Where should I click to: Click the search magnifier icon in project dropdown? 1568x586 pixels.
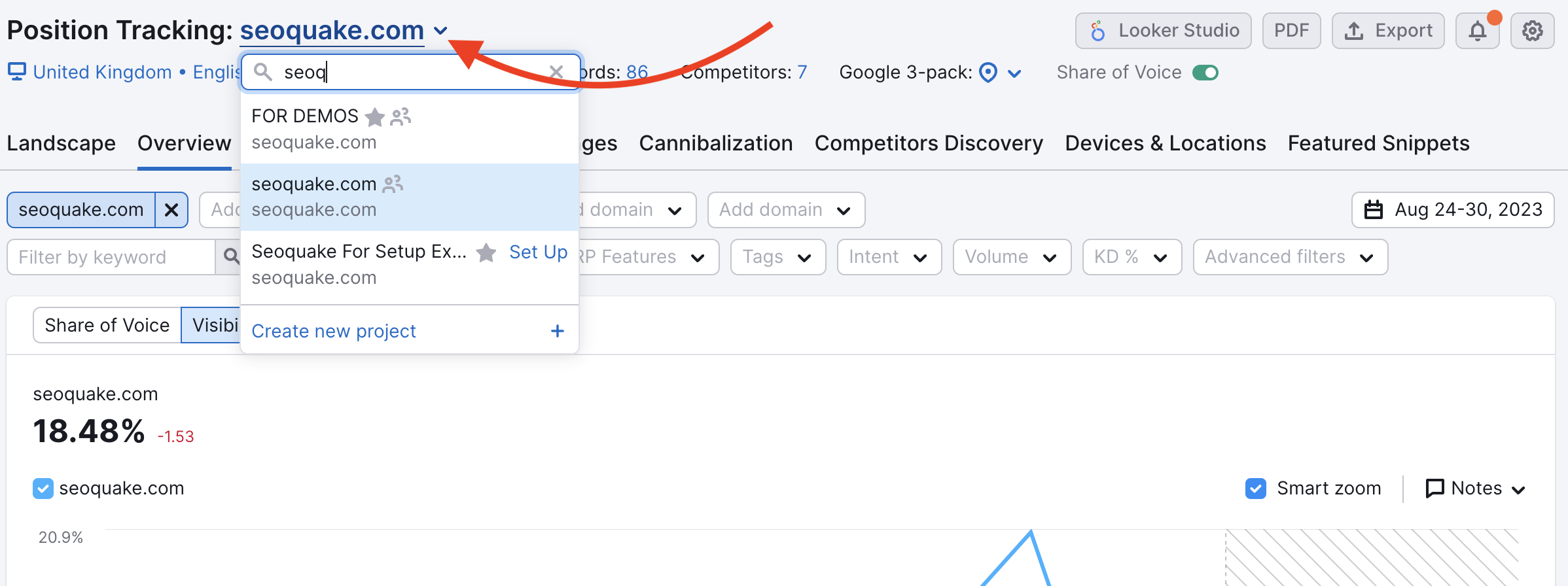263,72
